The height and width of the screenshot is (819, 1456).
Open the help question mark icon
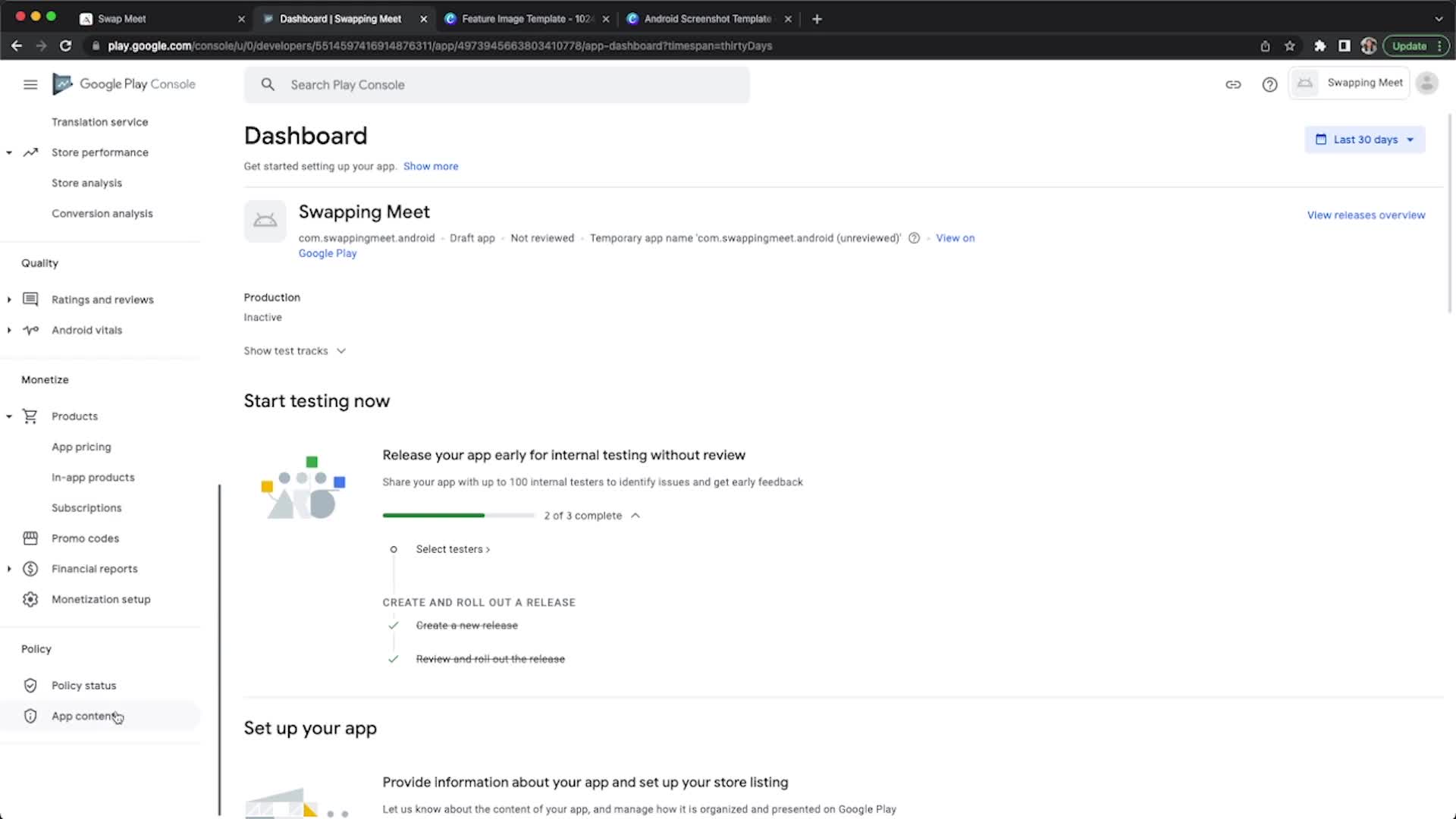[x=1269, y=84]
